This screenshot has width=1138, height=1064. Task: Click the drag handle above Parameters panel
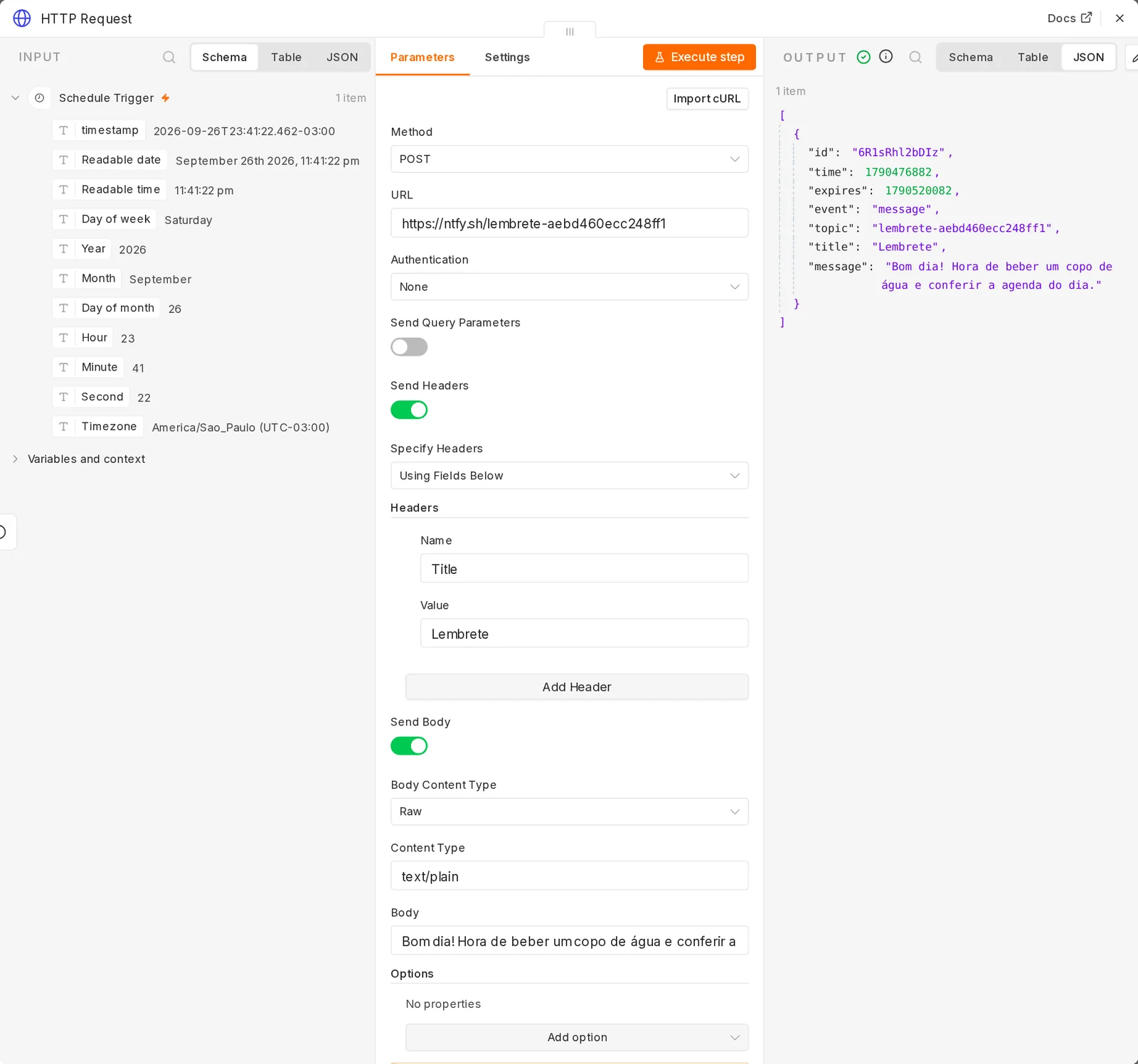570,31
